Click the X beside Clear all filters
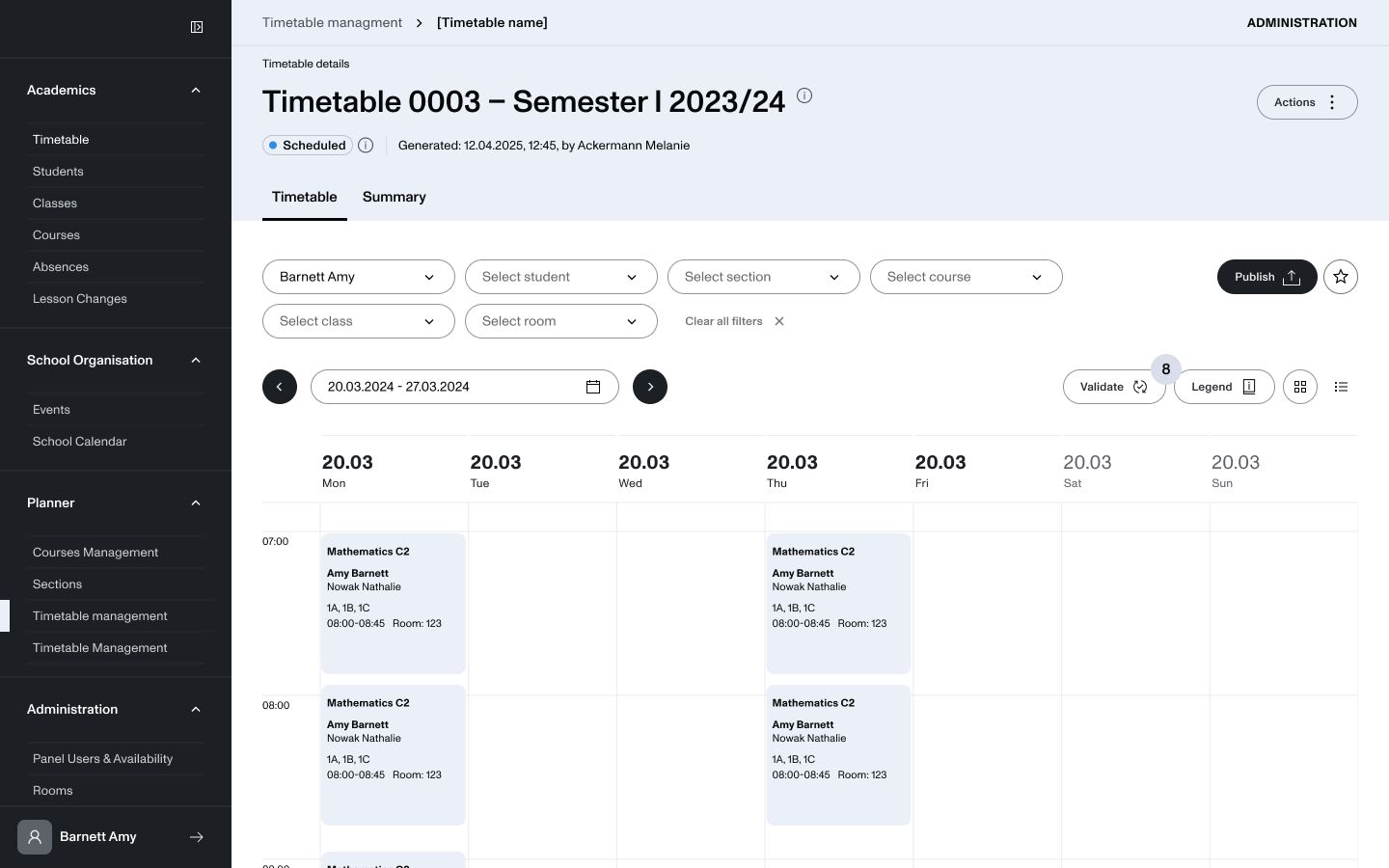 (779, 321)
